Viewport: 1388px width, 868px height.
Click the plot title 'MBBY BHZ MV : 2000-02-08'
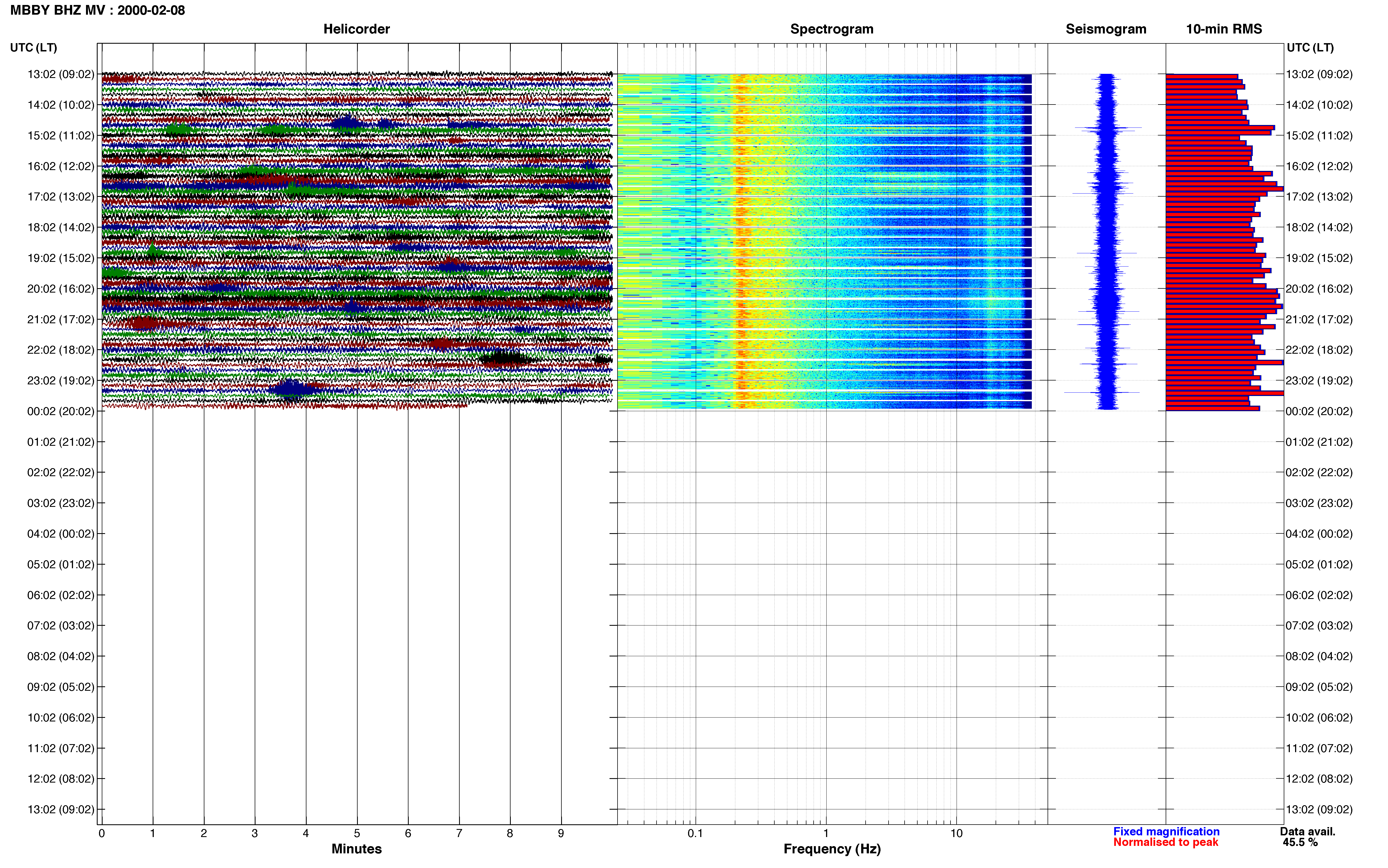pyautogui.click(x=98, y=10)
